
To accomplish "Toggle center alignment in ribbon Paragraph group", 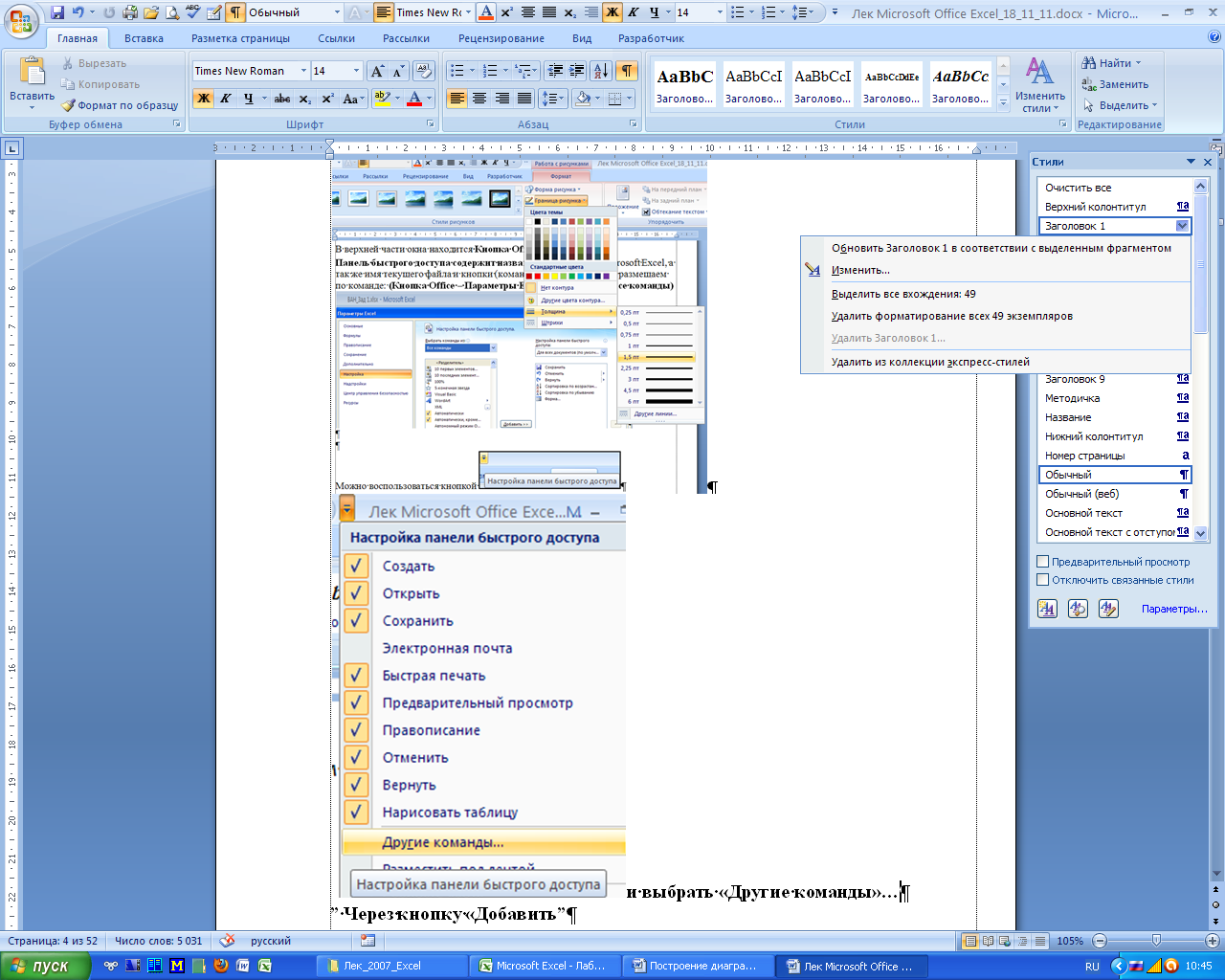I will tap(479, 99).
